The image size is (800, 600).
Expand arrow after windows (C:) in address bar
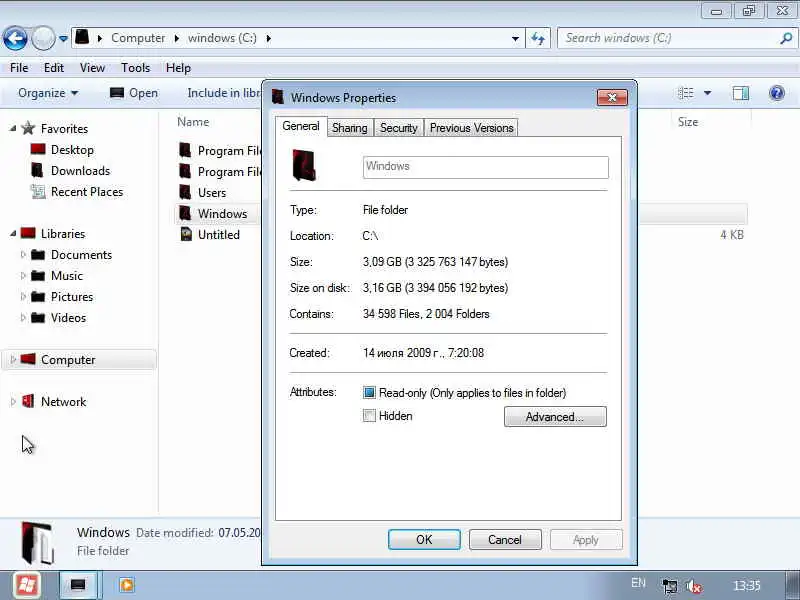[x=268, y=38]
